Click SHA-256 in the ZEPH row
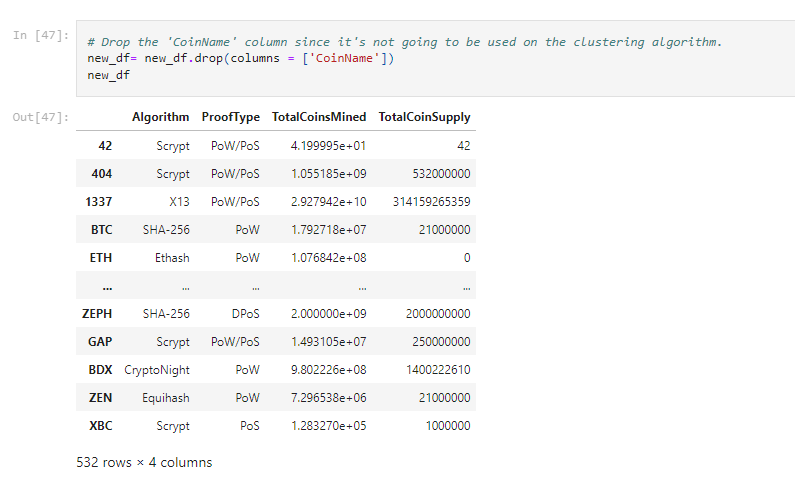Viewport: 795px width, 486px height. (x=166, y=314)
